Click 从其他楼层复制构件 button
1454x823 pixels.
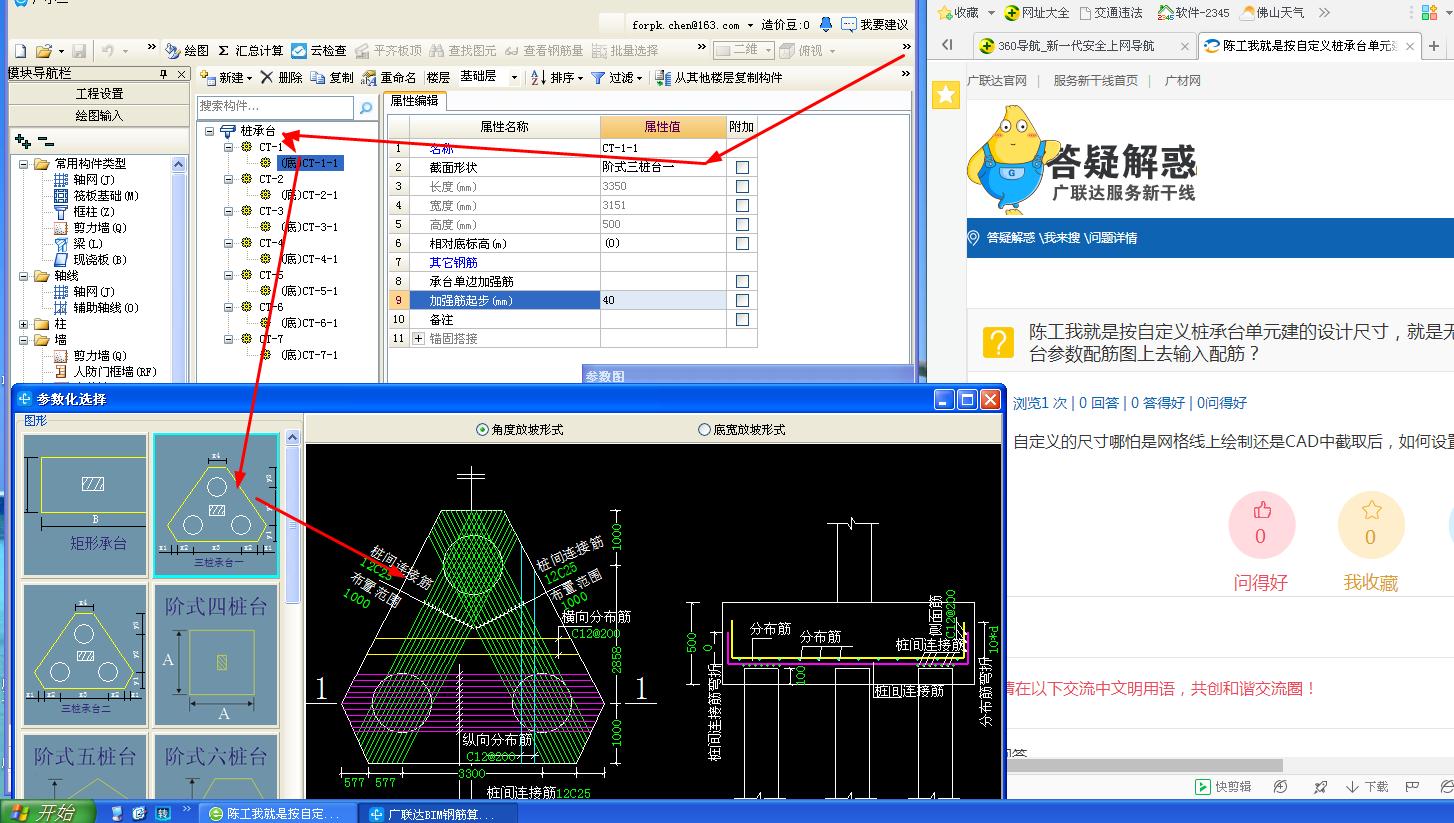[719, 77]
